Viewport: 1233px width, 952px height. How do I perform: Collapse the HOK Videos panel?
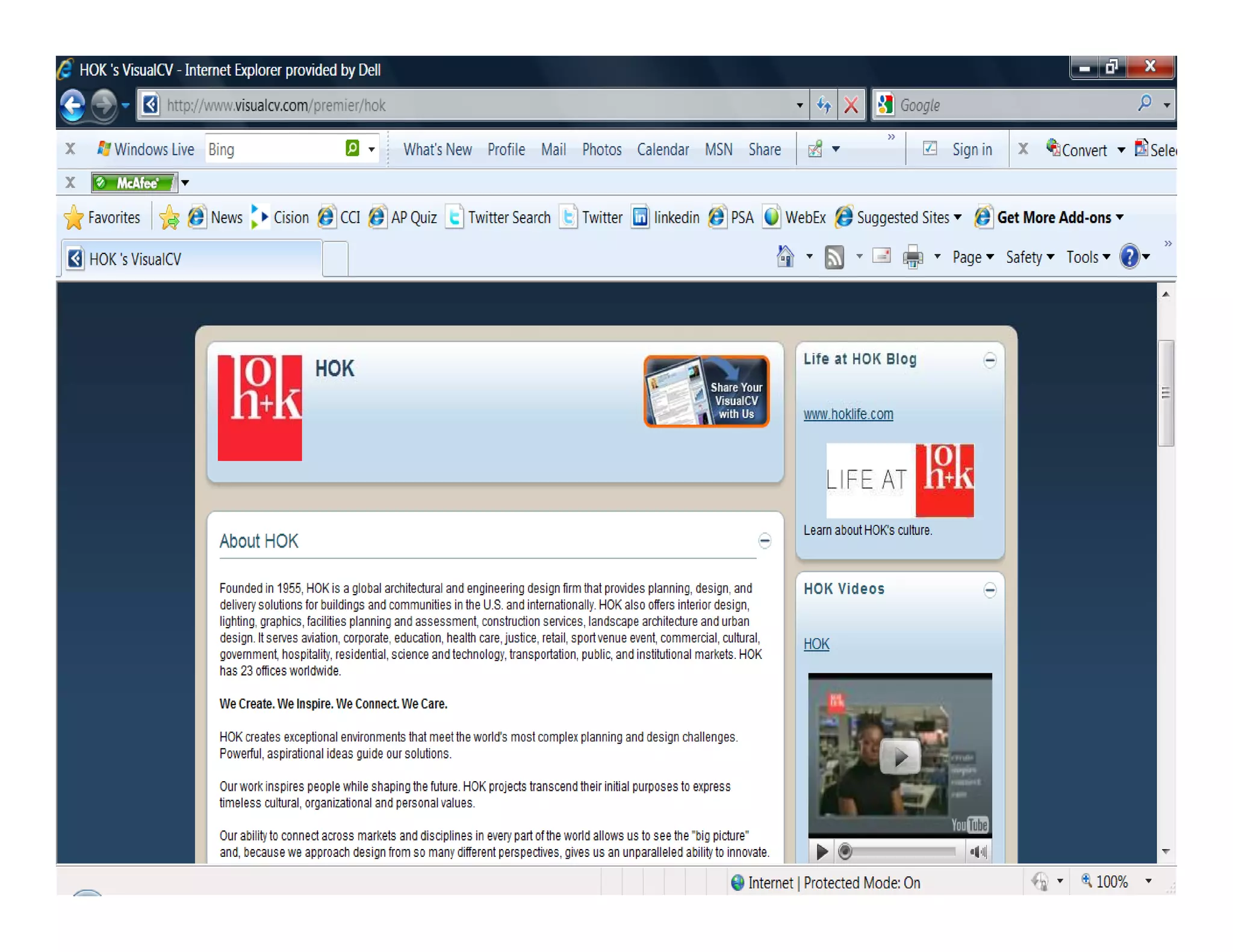[989, 589]
